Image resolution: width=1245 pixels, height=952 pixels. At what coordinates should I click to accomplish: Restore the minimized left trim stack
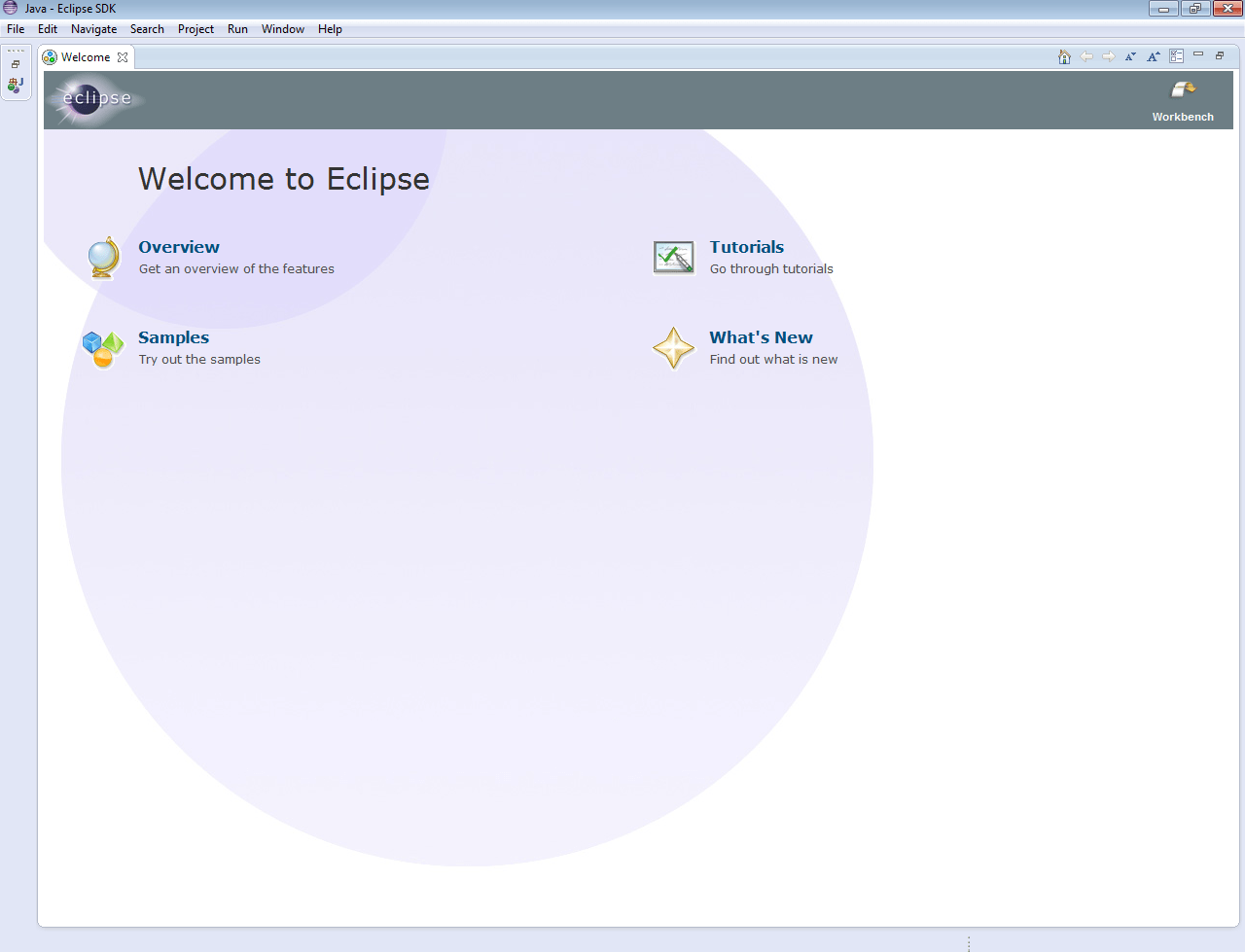(16, 64)
